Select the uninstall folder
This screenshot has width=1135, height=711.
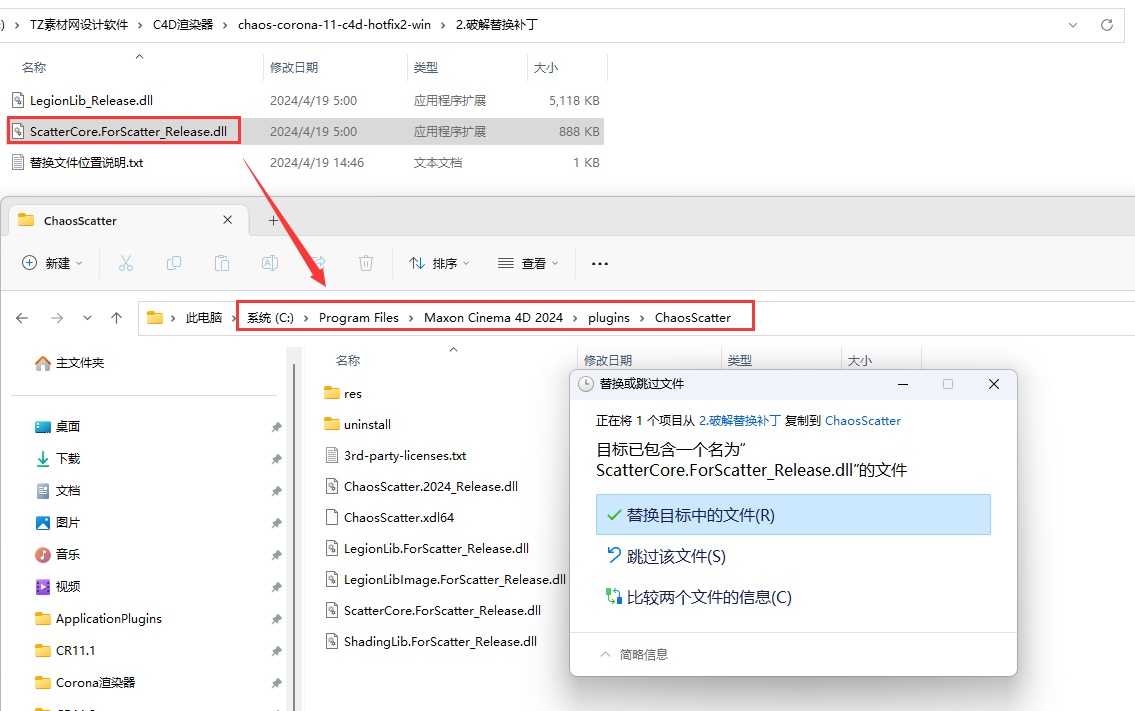pyautogui.click(x=358, y=424)
